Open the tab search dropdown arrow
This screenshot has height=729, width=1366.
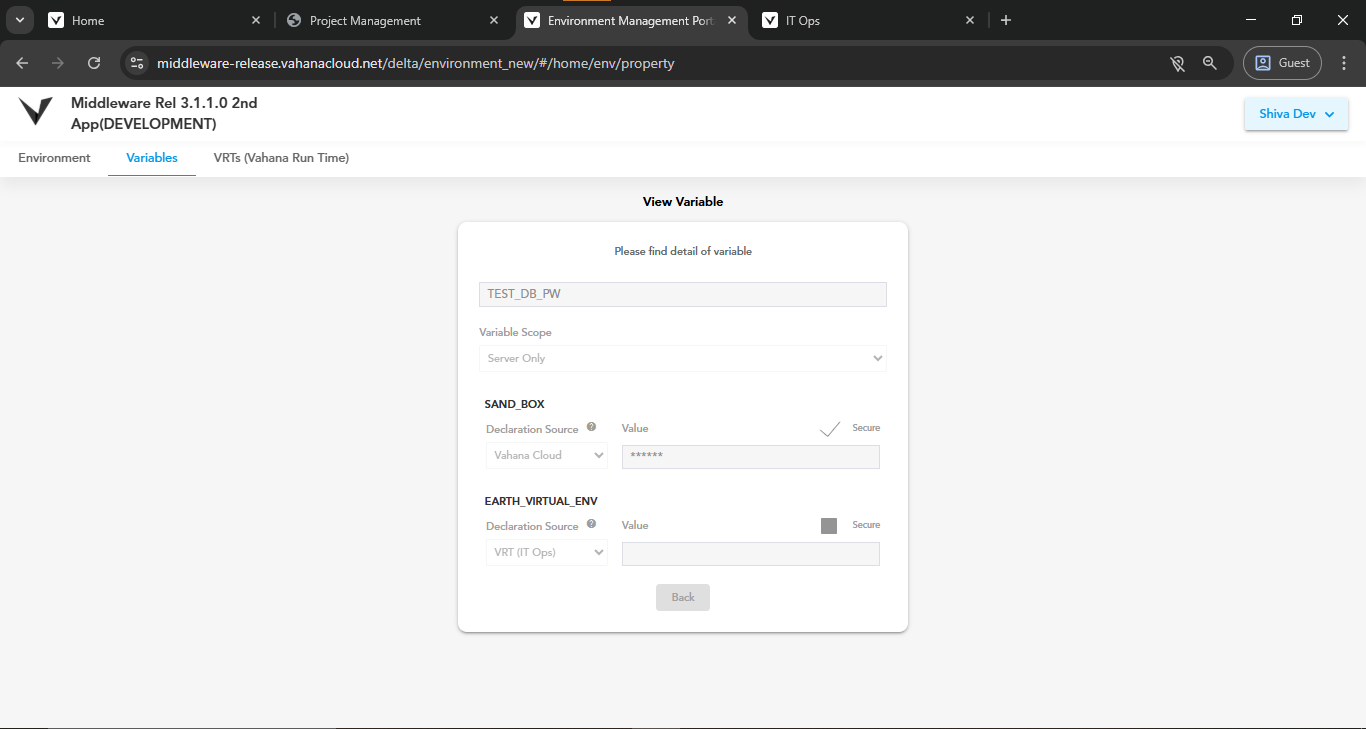(x=19, y=20)
